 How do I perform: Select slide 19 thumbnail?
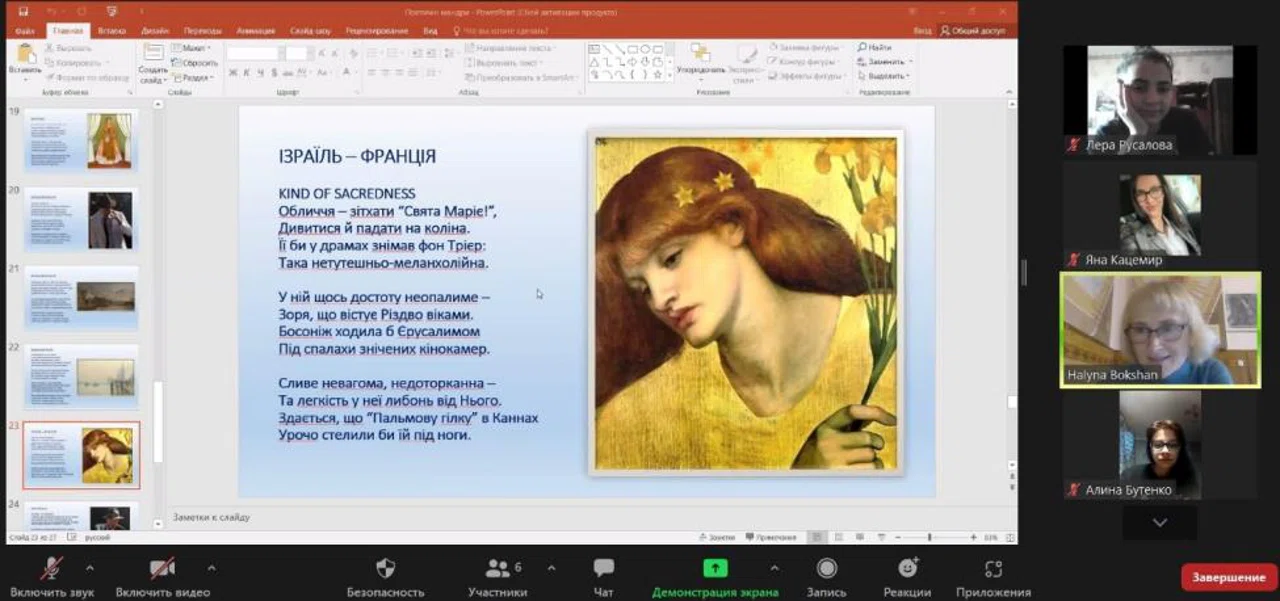click(x=82, y=140)
